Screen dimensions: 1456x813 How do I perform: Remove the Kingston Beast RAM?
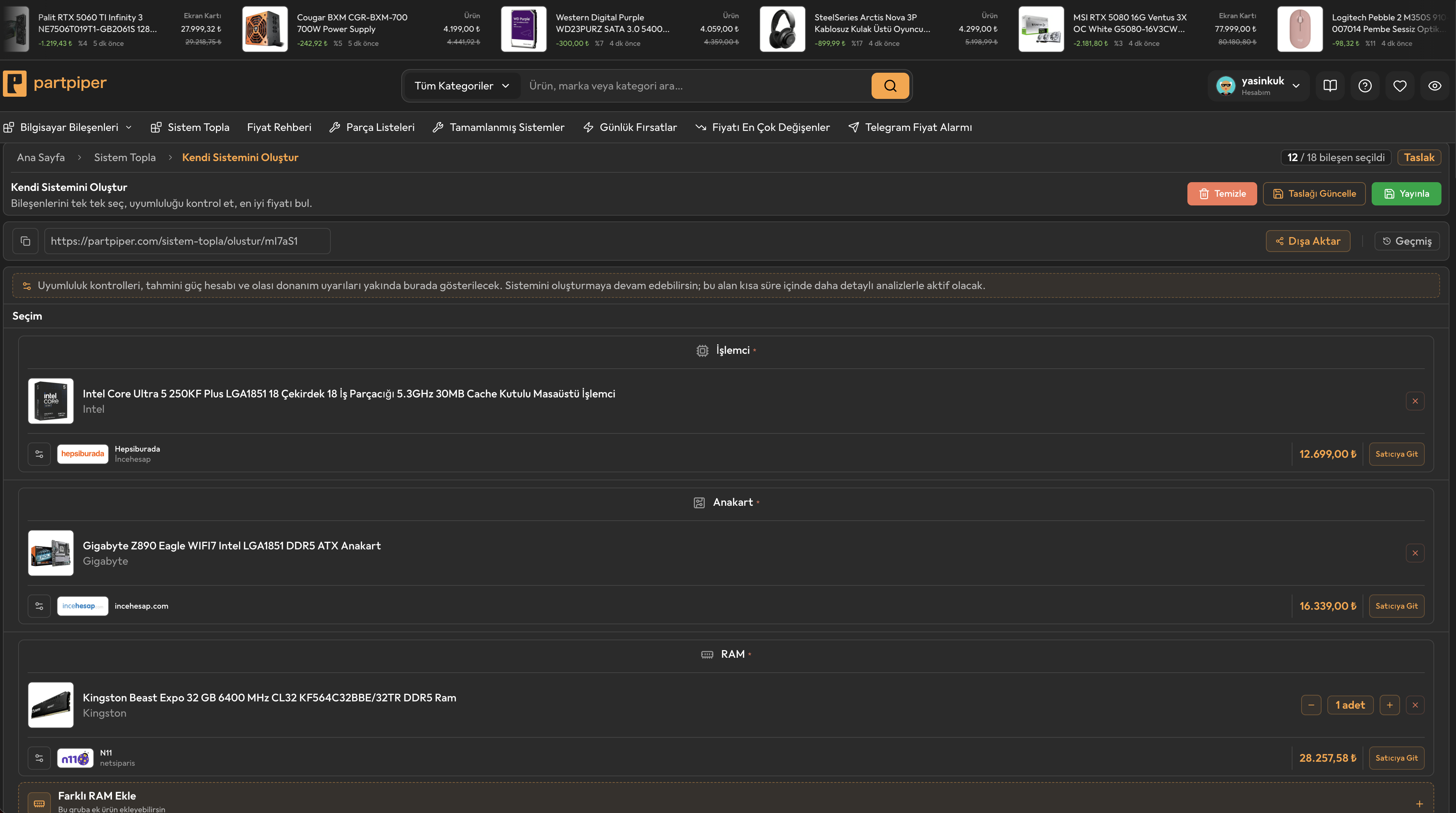tap(1415, 705)
